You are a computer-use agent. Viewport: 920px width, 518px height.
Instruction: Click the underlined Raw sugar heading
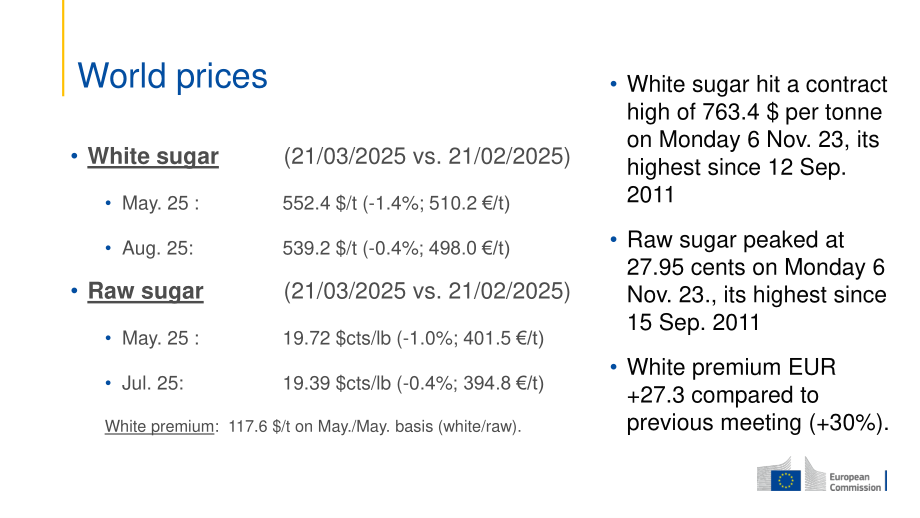click(146, 292)
